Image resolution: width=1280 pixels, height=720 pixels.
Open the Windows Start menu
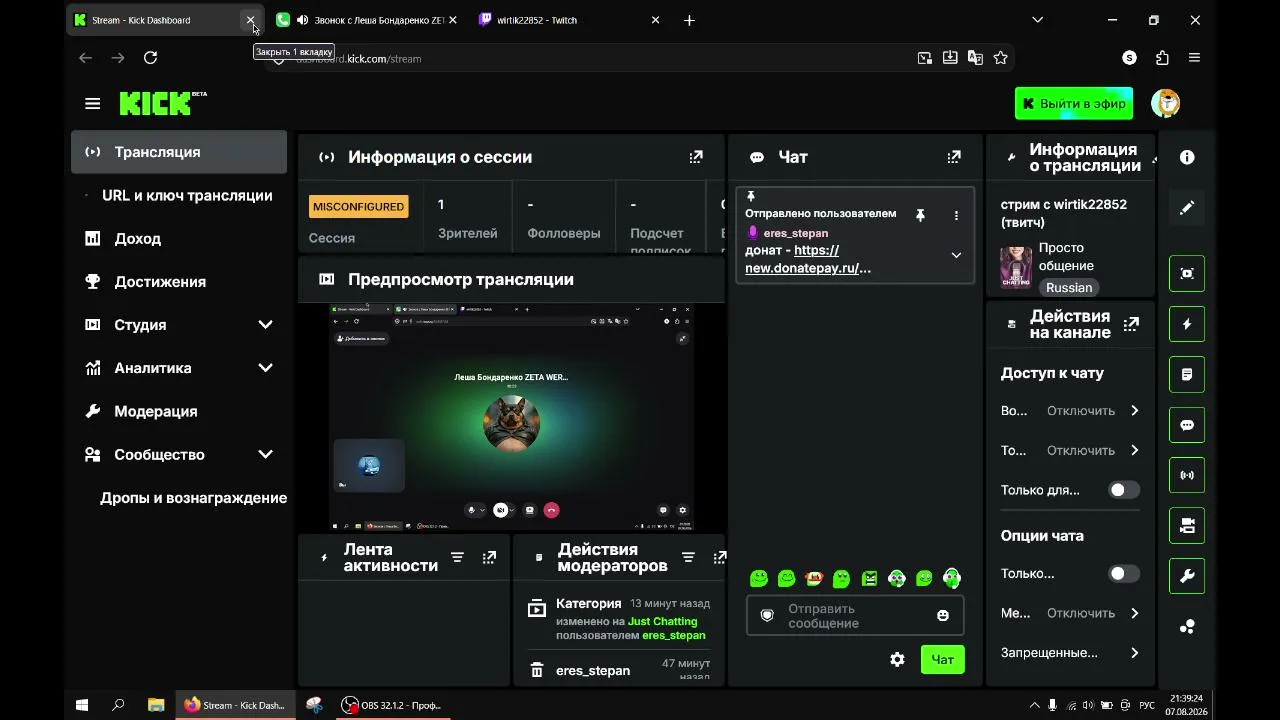pyautogui.click(x=82, y=705)
